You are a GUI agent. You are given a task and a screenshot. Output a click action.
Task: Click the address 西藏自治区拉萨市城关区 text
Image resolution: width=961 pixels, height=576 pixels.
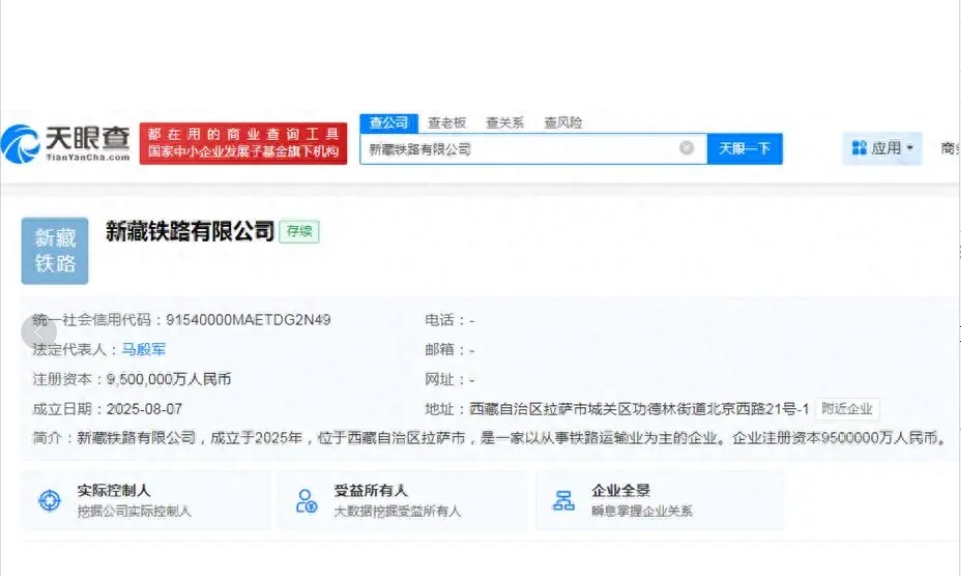(639, 409)
